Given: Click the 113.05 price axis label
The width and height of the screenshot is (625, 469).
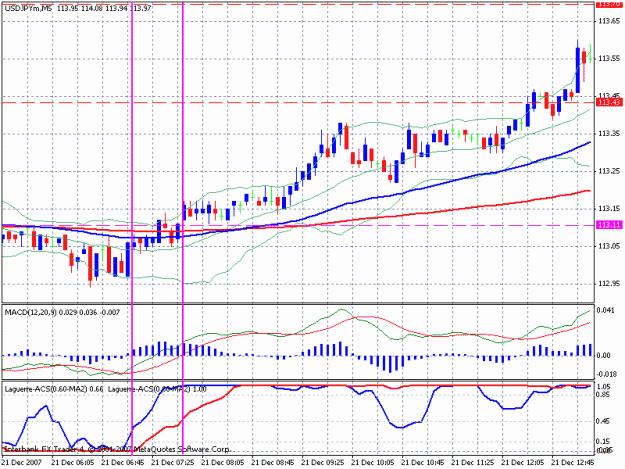Looking at the screenshot, I should pos(609,246).
